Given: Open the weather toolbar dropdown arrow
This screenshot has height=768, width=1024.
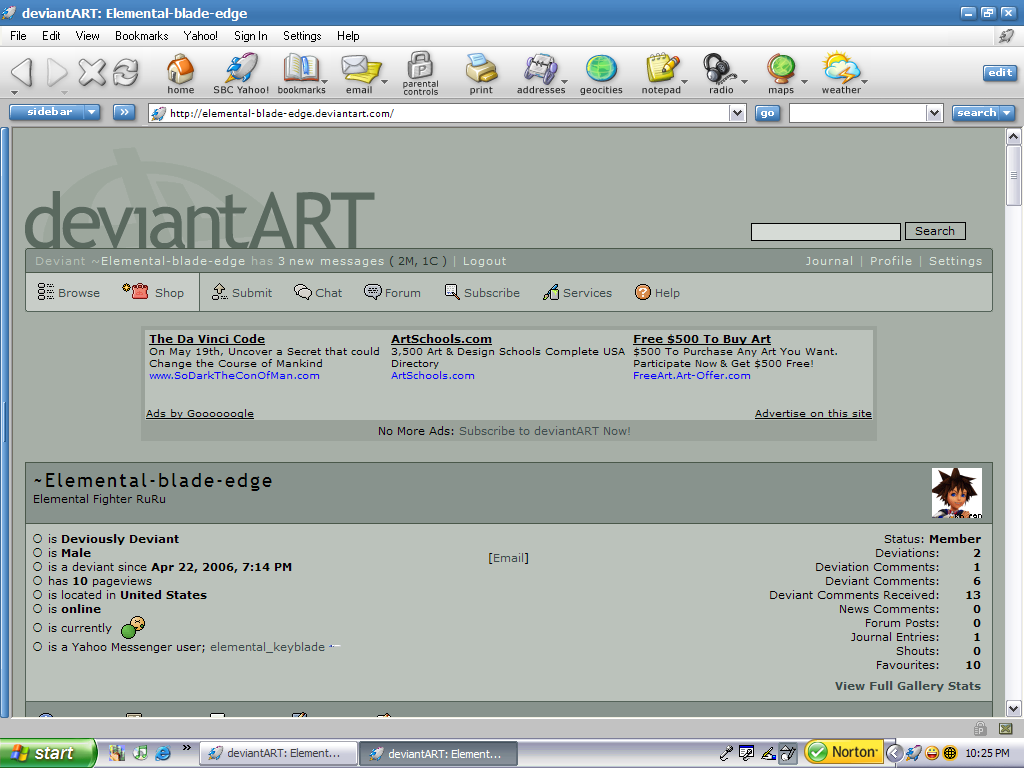Looking at the screenshot, I should tap(865, 82).
